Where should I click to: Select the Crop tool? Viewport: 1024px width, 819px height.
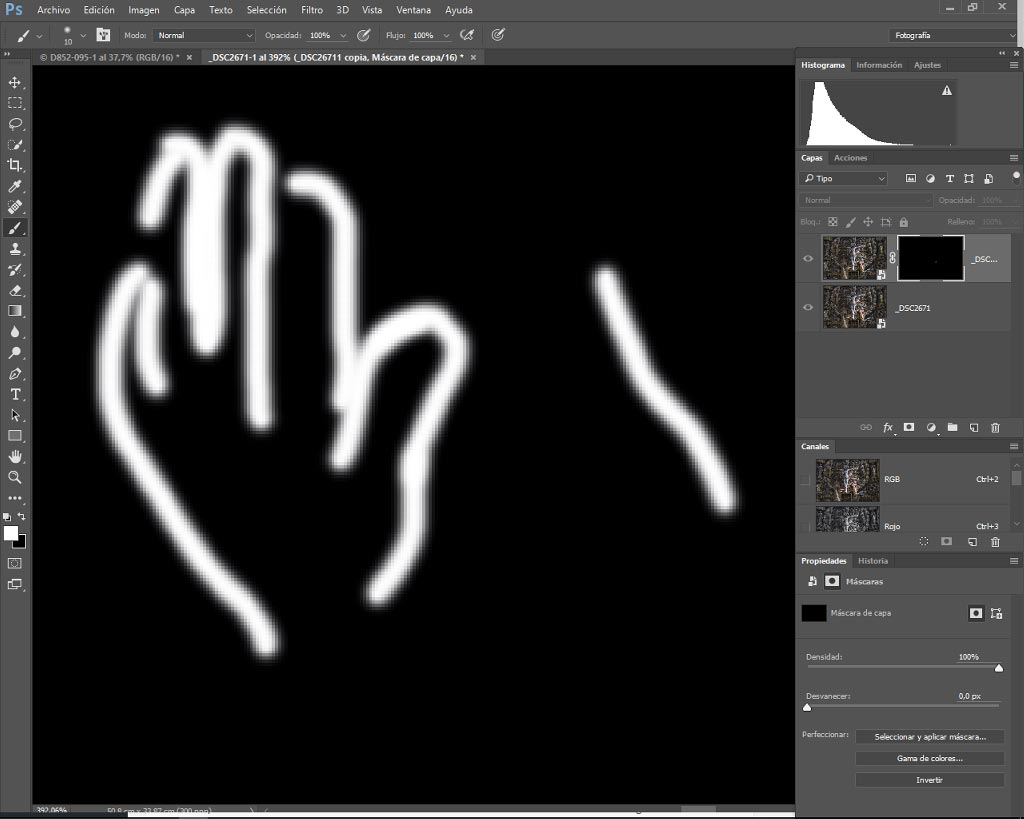point(15,165)
